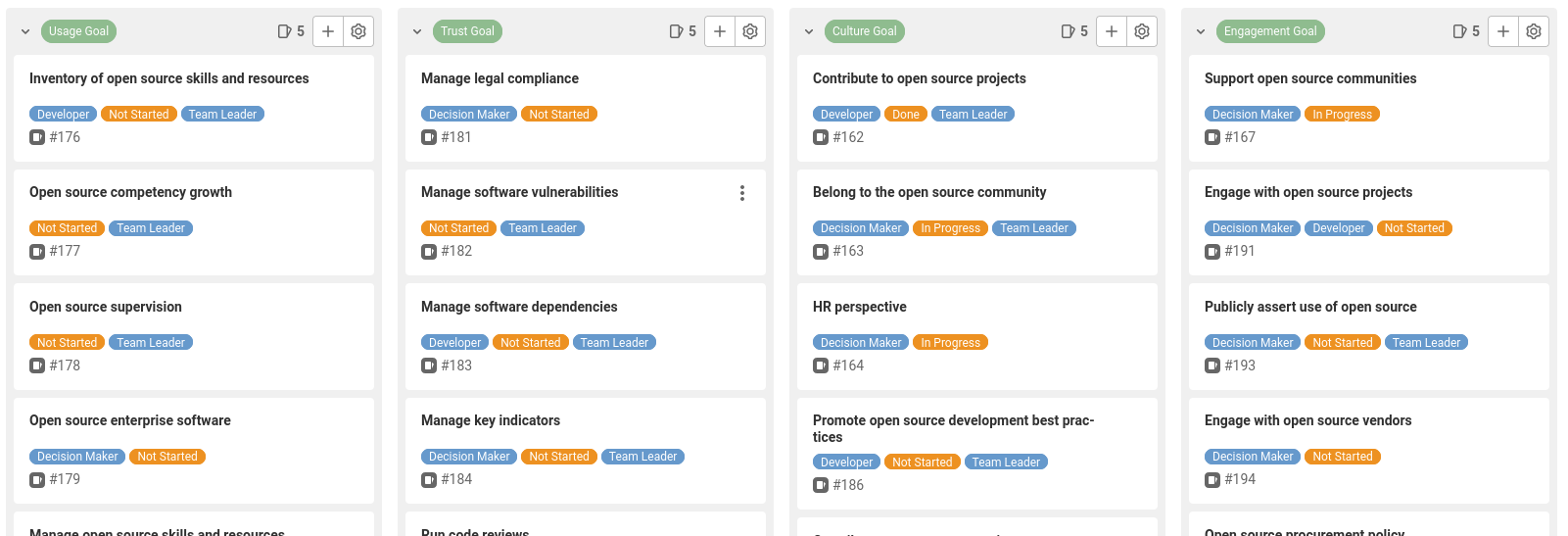1568x536 pixels.
Task: Click Team Leader label on issue #193
Action: click(x=1426, y=343)
